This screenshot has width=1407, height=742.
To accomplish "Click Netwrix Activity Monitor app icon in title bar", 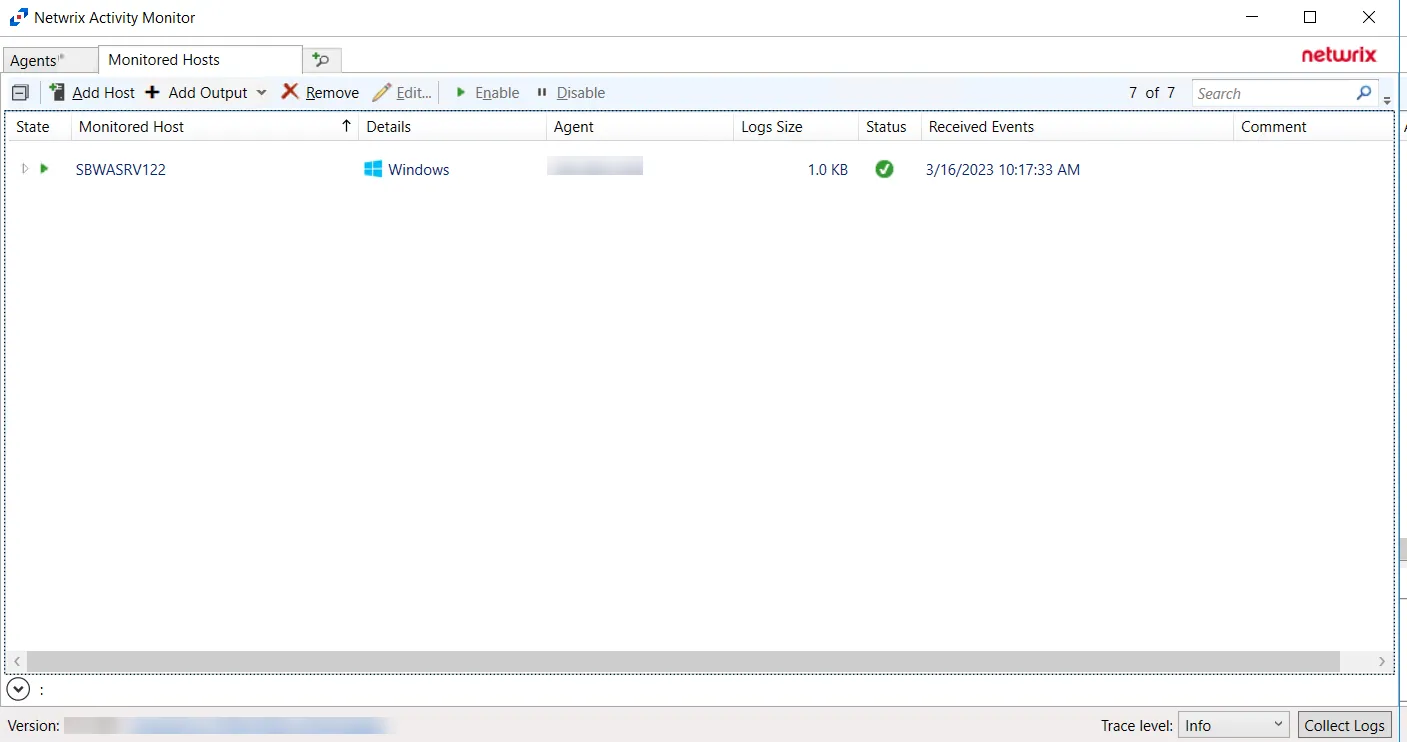I will pos(19,17).
